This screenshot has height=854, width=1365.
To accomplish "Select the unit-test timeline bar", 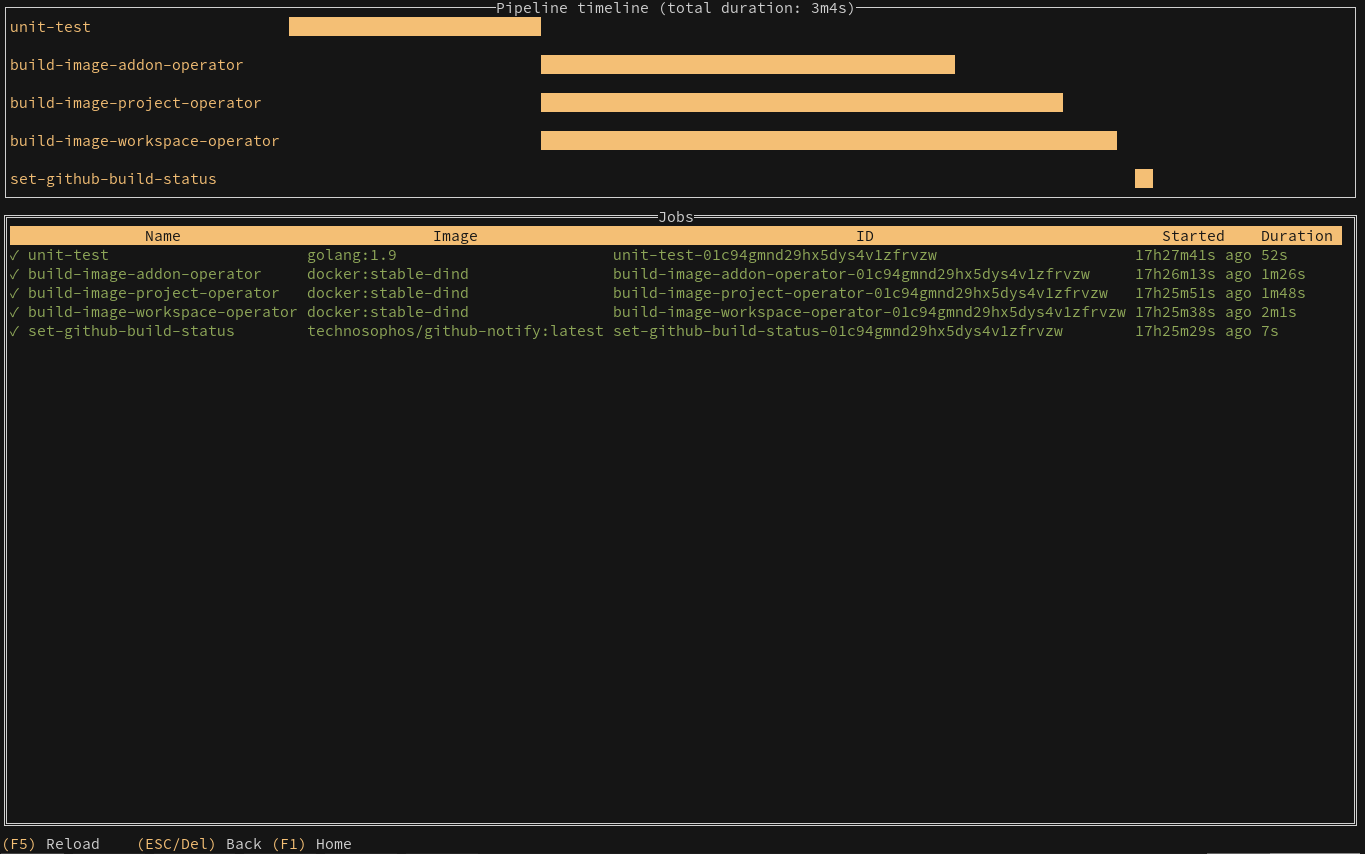I will click(x=415, y=27).
